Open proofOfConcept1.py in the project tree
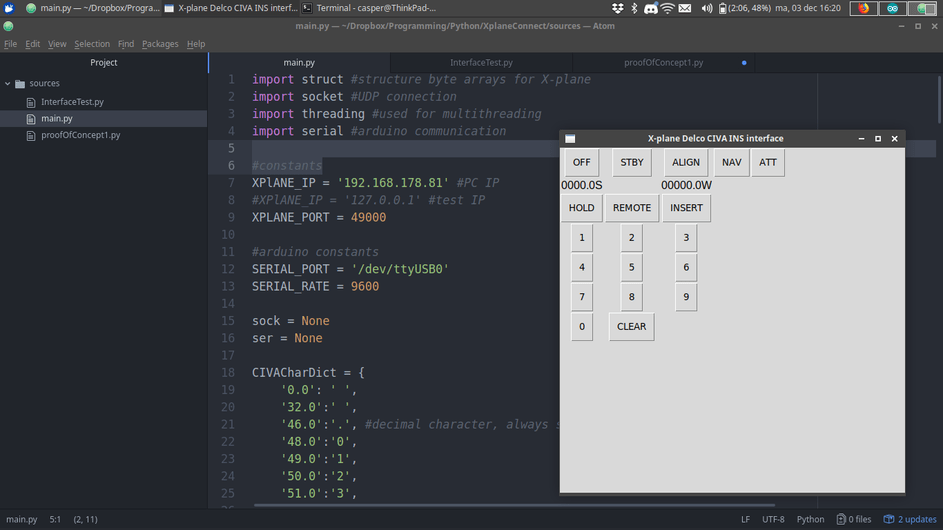Image resolution: width=943 pixels, height=530 pixels. (80, 135)
